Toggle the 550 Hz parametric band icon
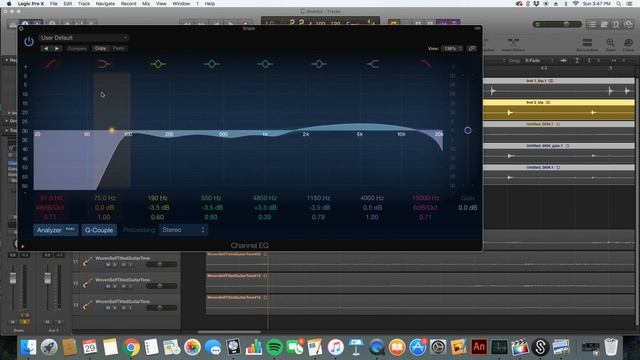Image resolution: width=640 pixels, height=360 pixels. coord(211,64)
